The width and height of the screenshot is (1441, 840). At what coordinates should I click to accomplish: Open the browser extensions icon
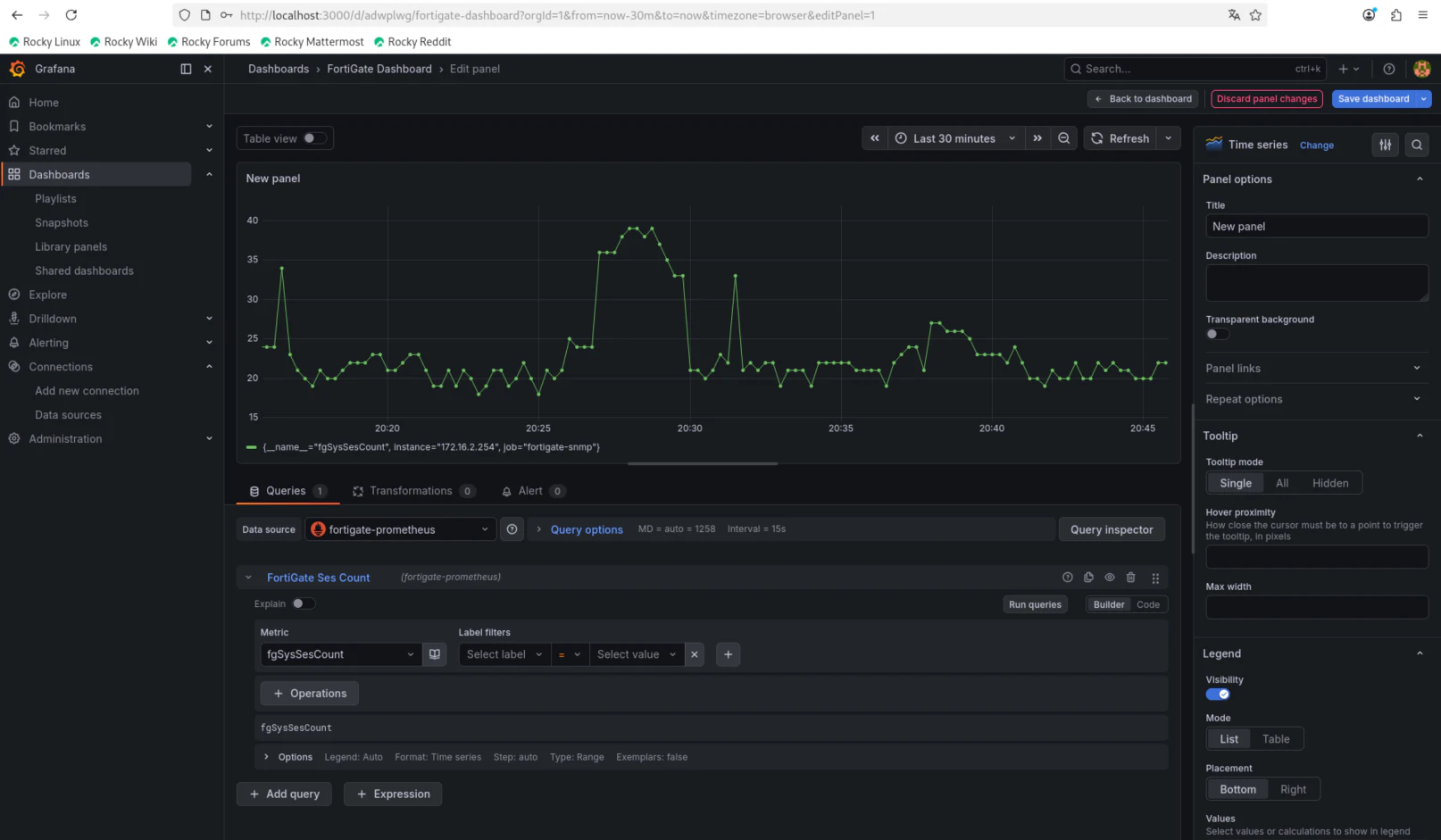(1396, 15)
